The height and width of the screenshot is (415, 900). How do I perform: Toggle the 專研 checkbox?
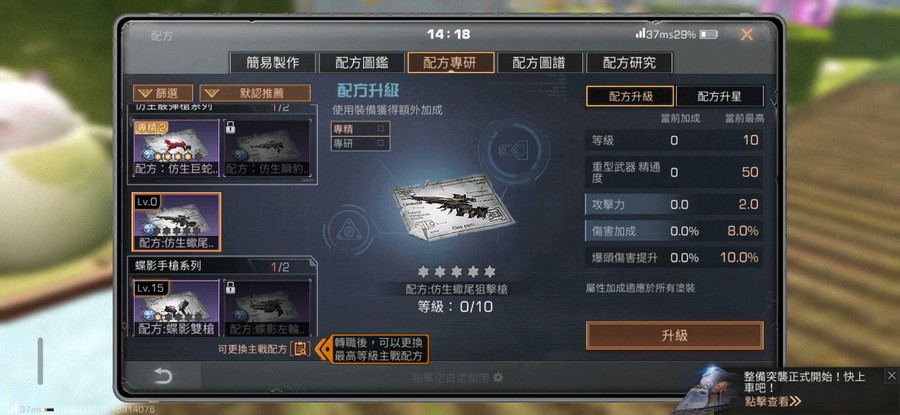point(381,143)
